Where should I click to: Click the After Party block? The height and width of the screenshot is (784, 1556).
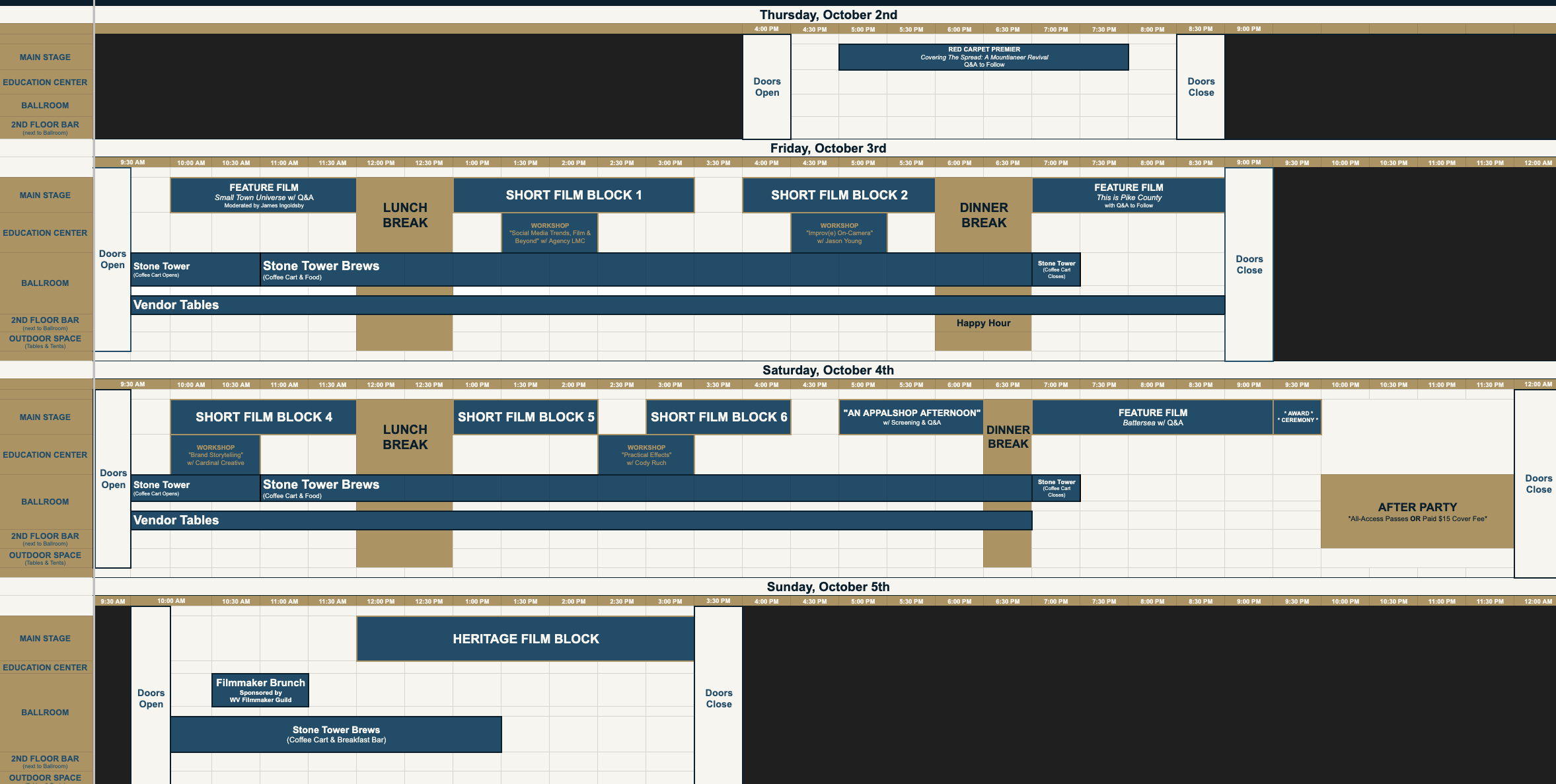pos(1417,511)
